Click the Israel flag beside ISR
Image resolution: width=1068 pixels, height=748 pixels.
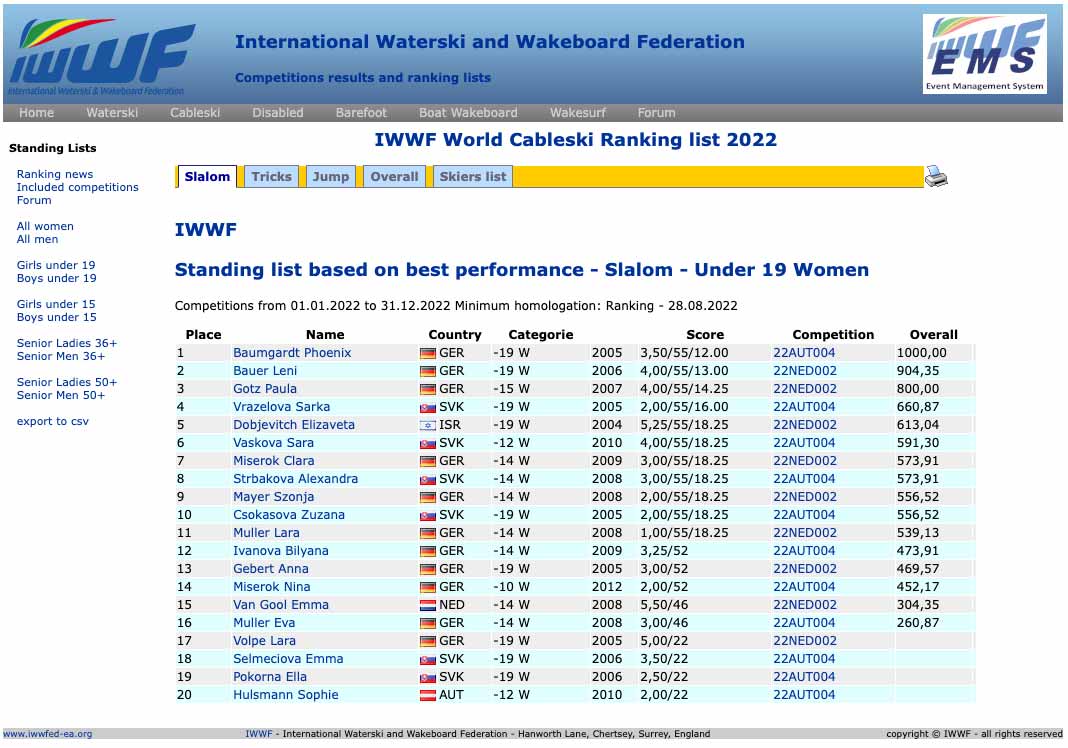428,425
